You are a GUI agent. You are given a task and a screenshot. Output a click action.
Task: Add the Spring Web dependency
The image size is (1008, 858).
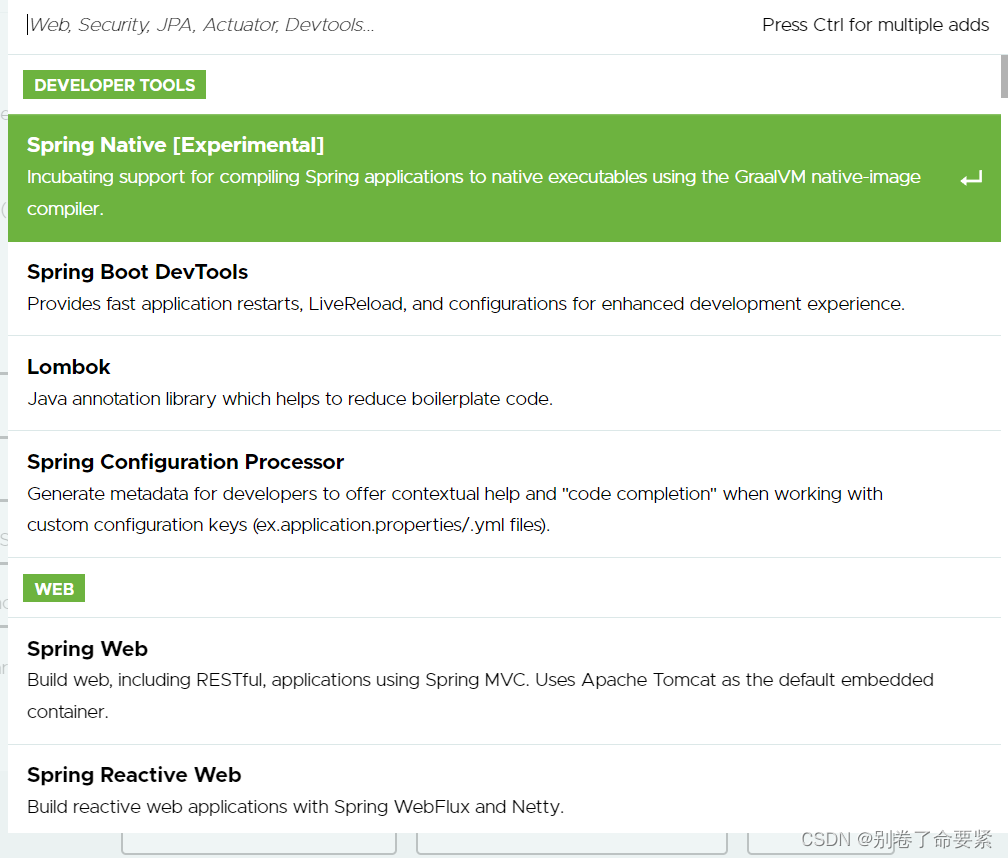pos(504,681)
